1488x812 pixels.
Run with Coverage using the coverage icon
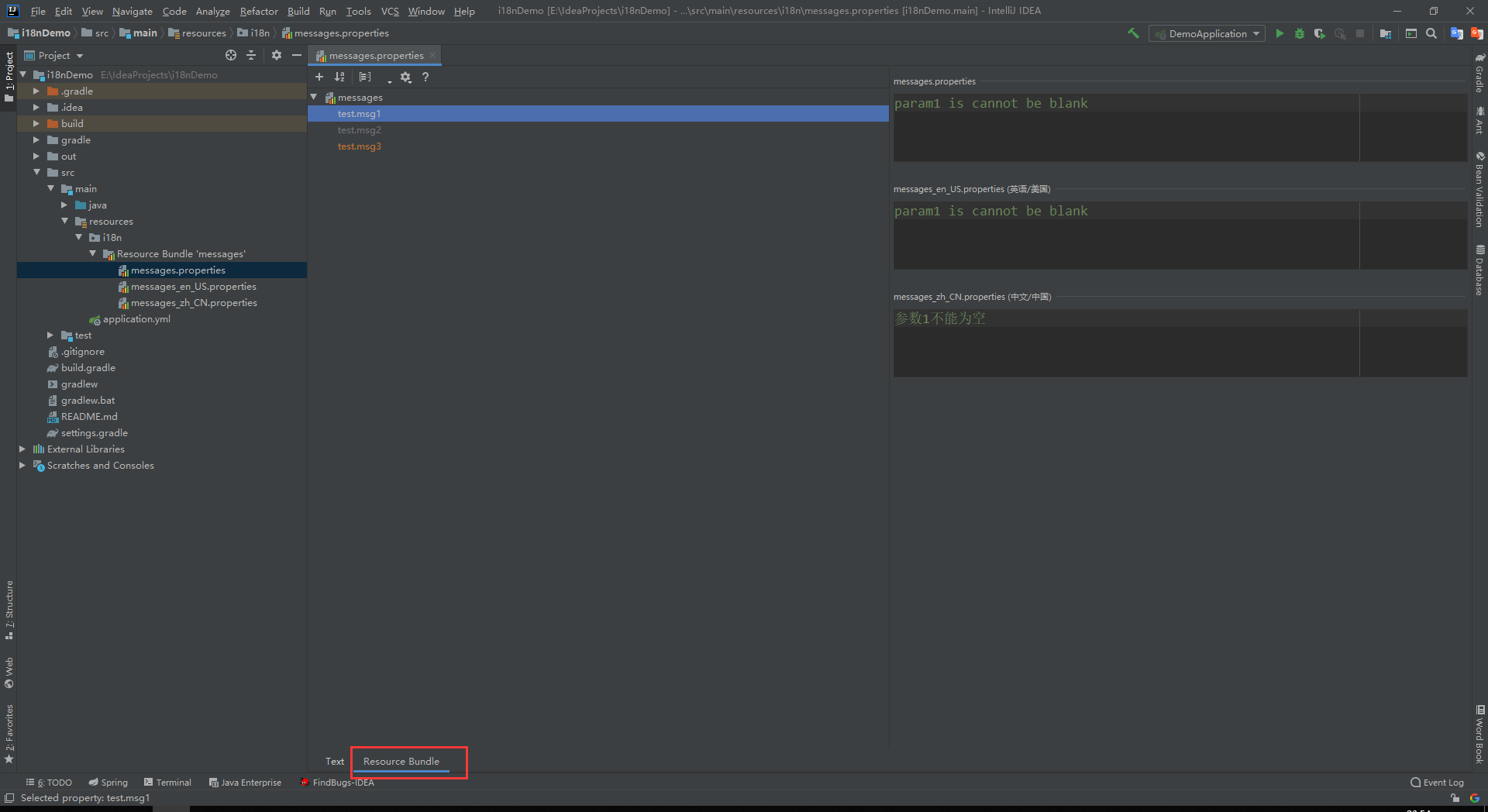tap(1320, 33)
